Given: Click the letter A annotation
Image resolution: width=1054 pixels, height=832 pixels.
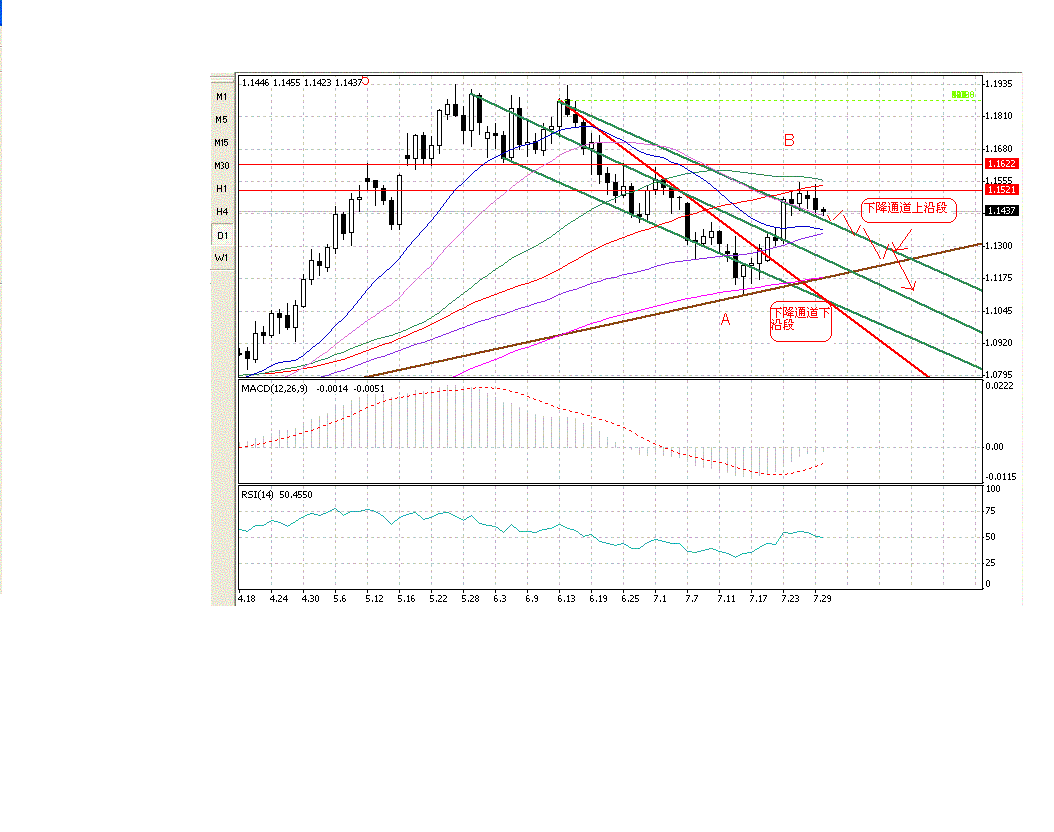Looking at the screenshot, I should [725, 320].
